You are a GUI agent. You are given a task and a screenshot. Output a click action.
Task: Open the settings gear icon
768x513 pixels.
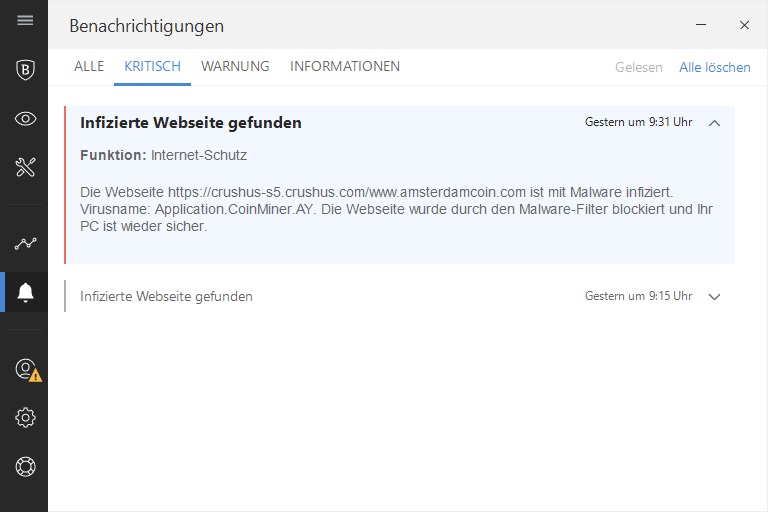click(x=25, y=417)
